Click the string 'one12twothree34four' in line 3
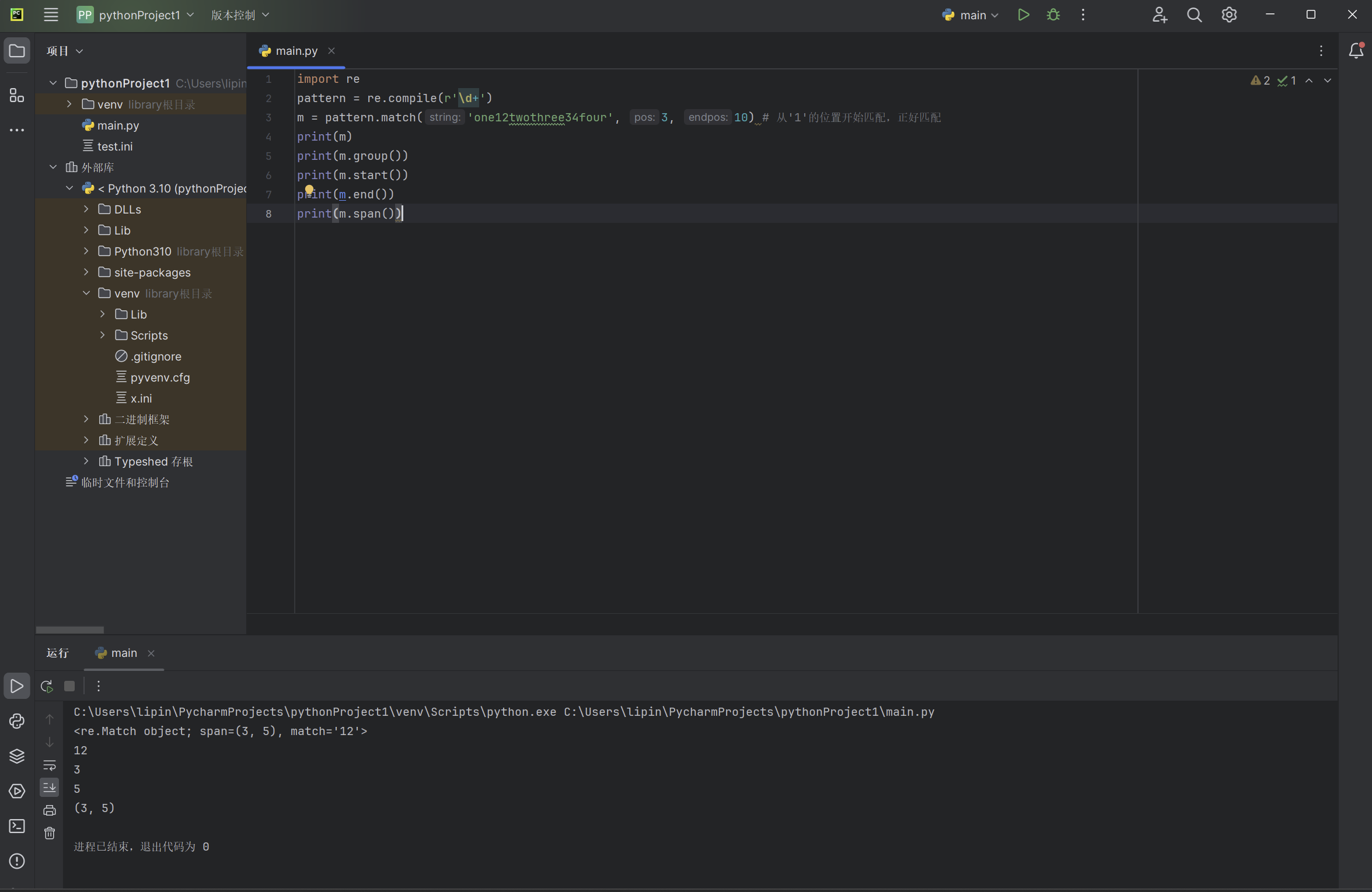 point(540,117)
